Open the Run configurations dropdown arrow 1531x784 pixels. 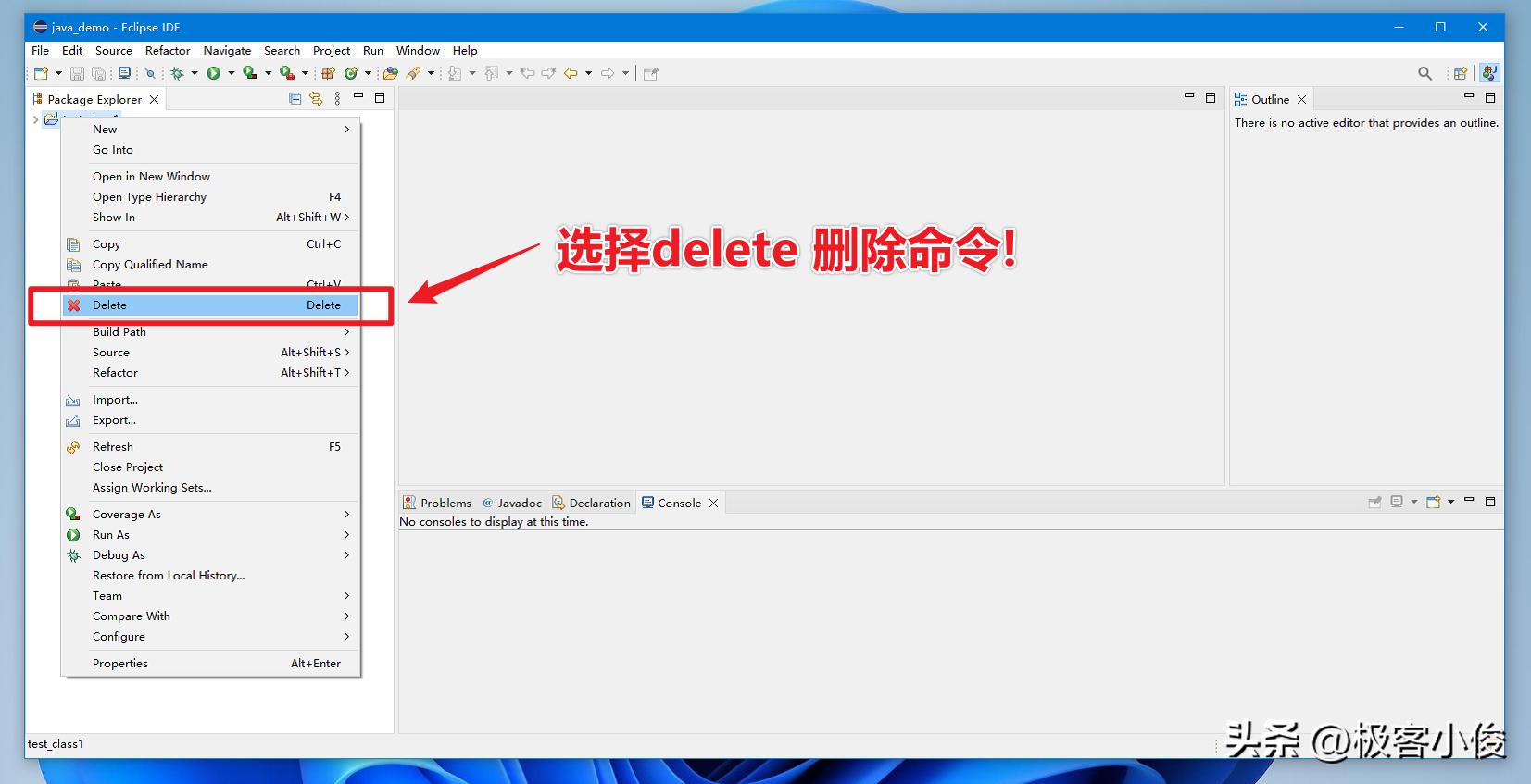pos(232,73)
